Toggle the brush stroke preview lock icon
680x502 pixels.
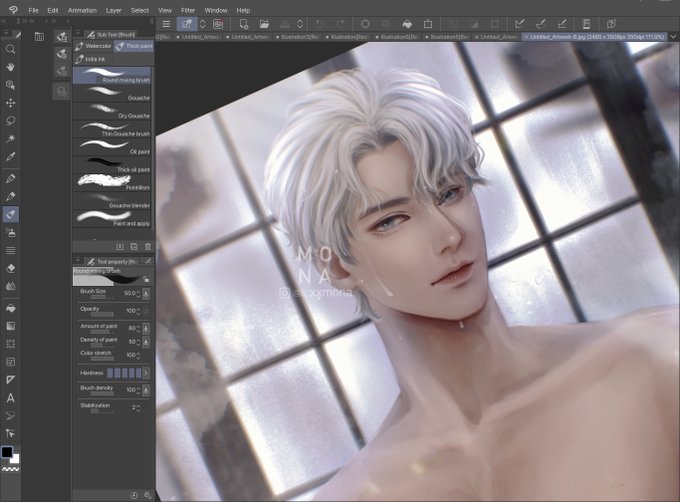tap(146, 279)
